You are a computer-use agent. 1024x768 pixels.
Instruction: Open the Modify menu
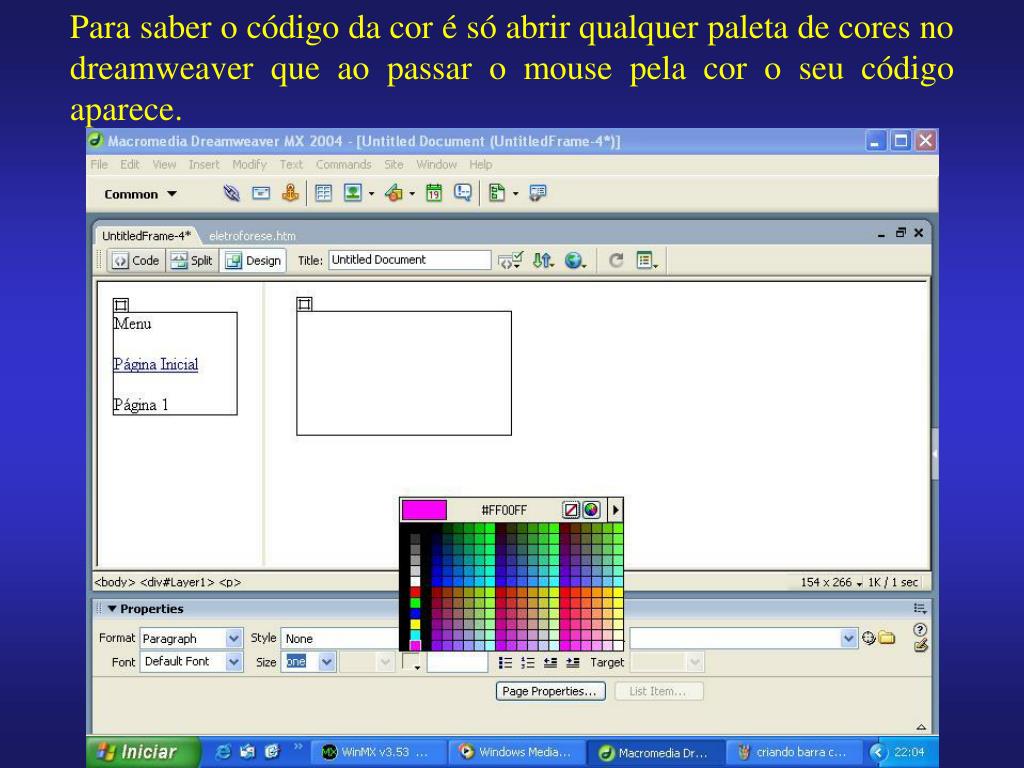[249, 165]
